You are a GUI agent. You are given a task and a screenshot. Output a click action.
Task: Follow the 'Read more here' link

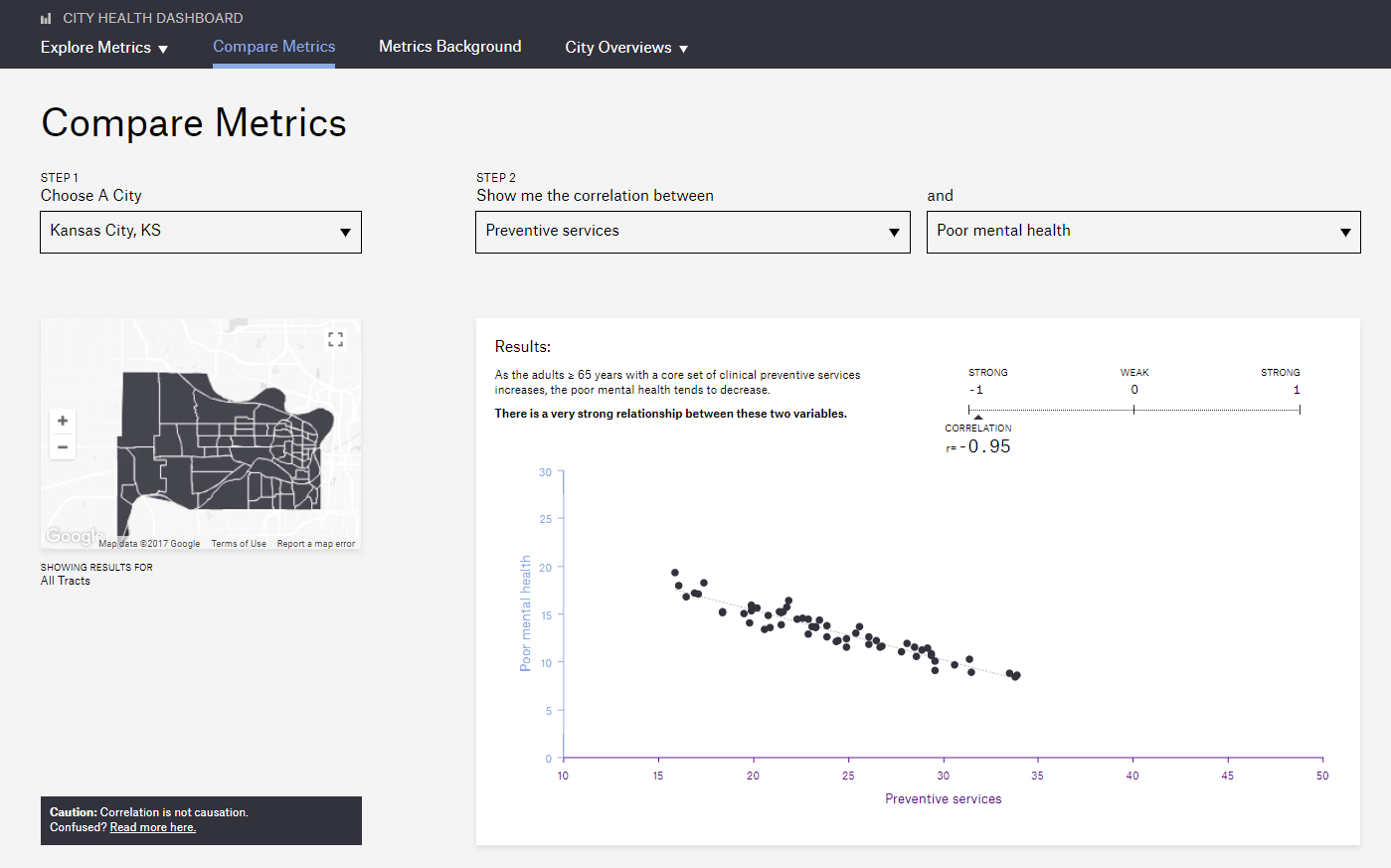pyautogui.click(x=152, y=827)
